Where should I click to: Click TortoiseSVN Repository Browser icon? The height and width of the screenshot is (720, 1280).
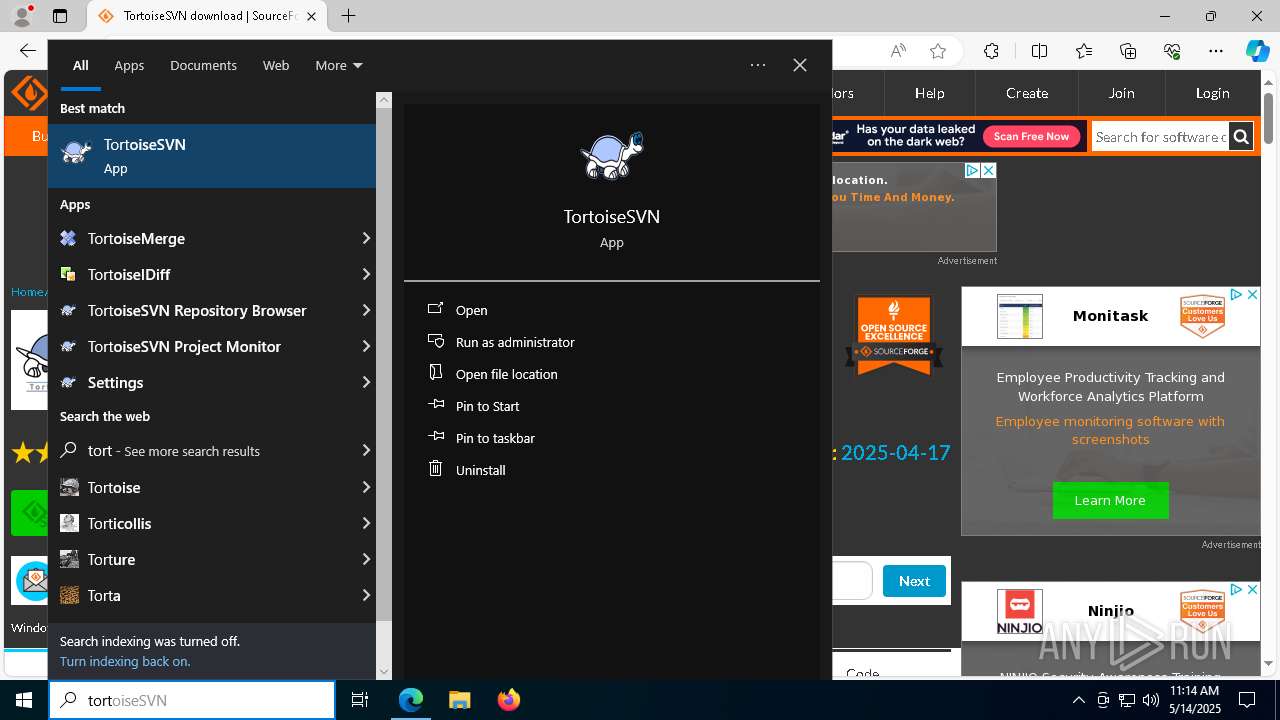pos(68,310)
